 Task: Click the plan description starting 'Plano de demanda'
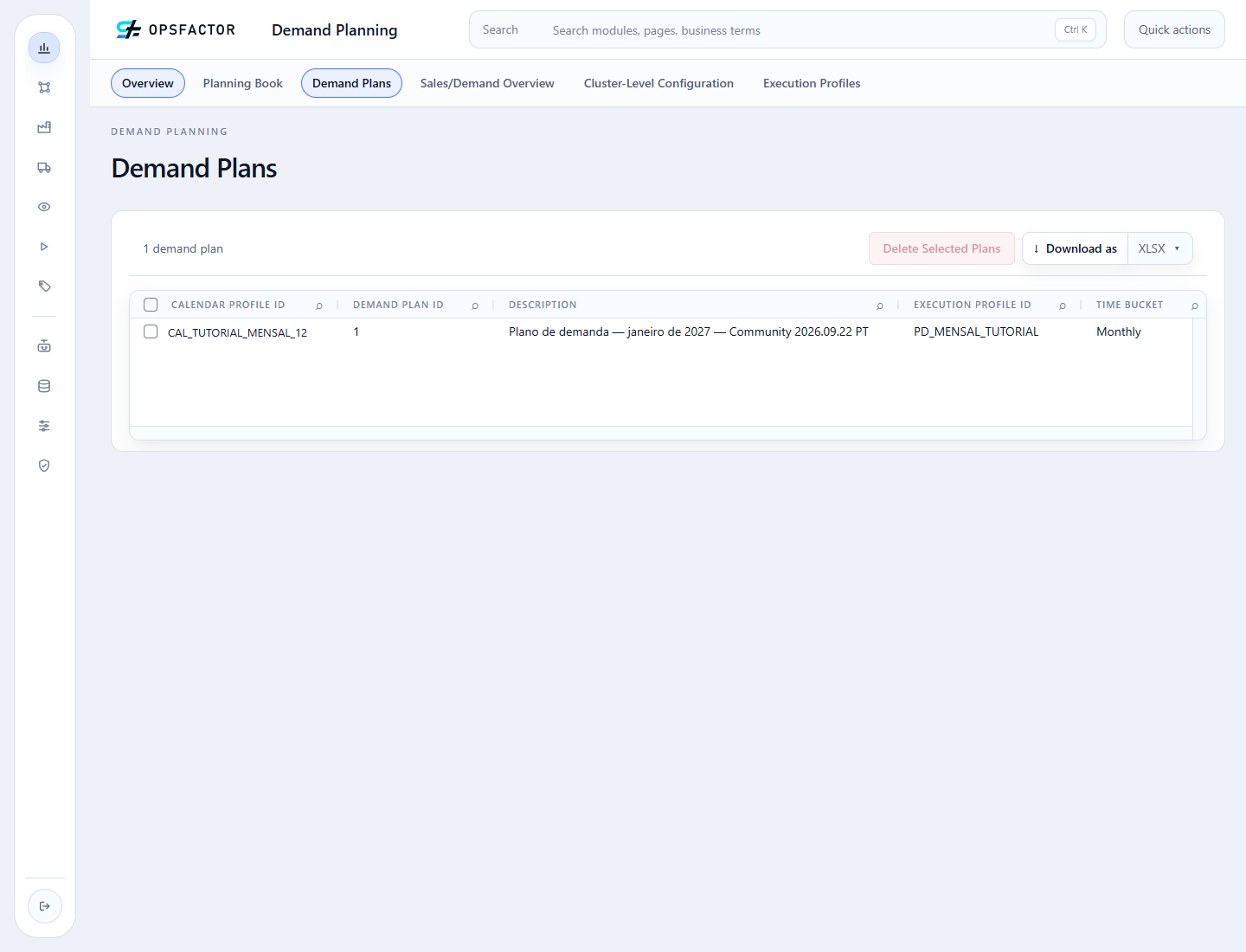click(x=689, y=331)
